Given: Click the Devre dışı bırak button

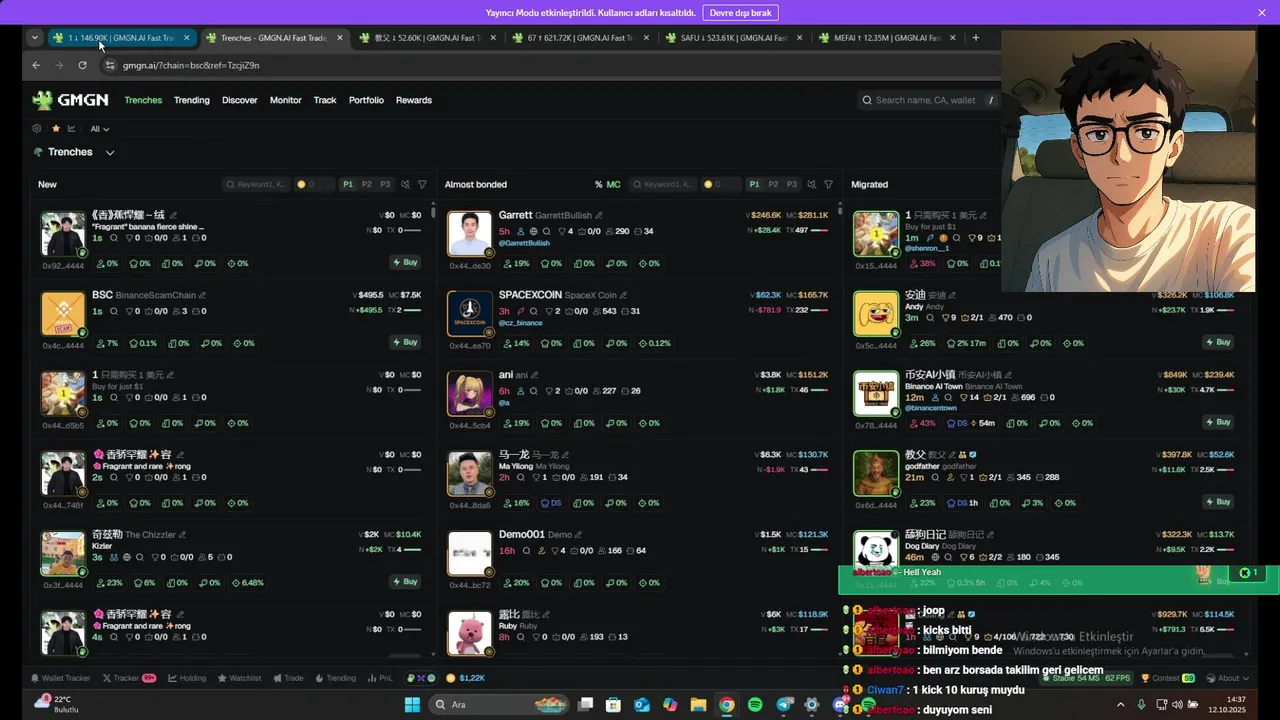Looking at the screenshot, I should [x=741, y=13].
